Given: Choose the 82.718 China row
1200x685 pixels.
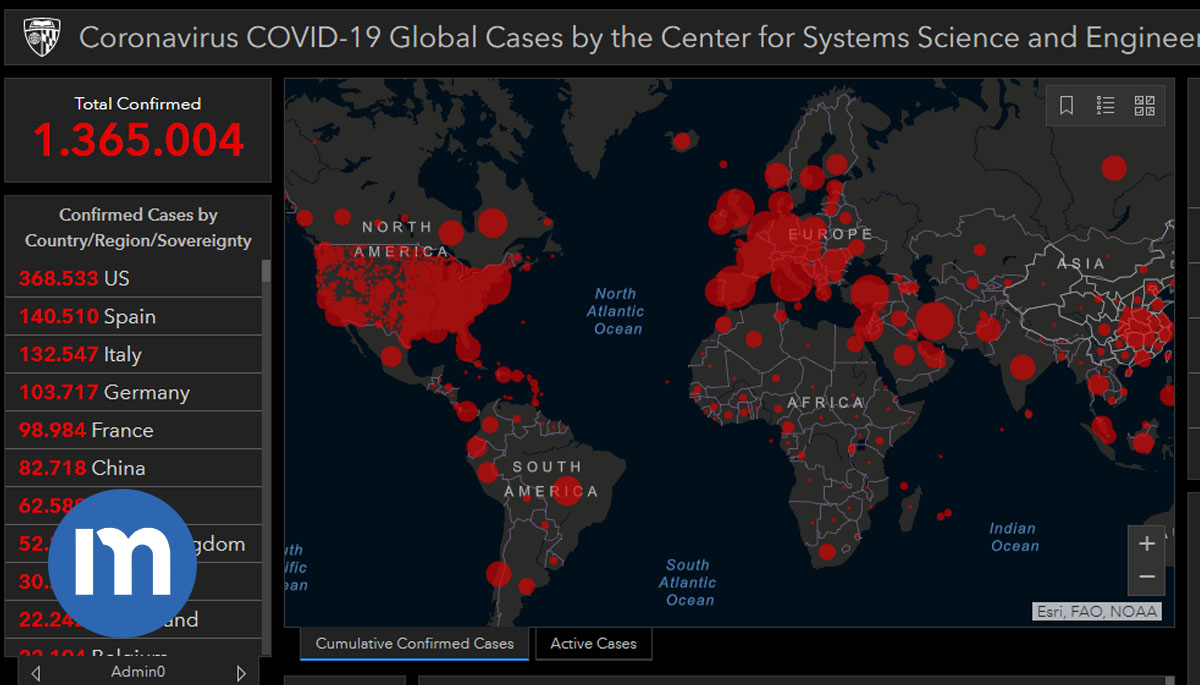Looking at the screenshot, I should coord(133,468).
